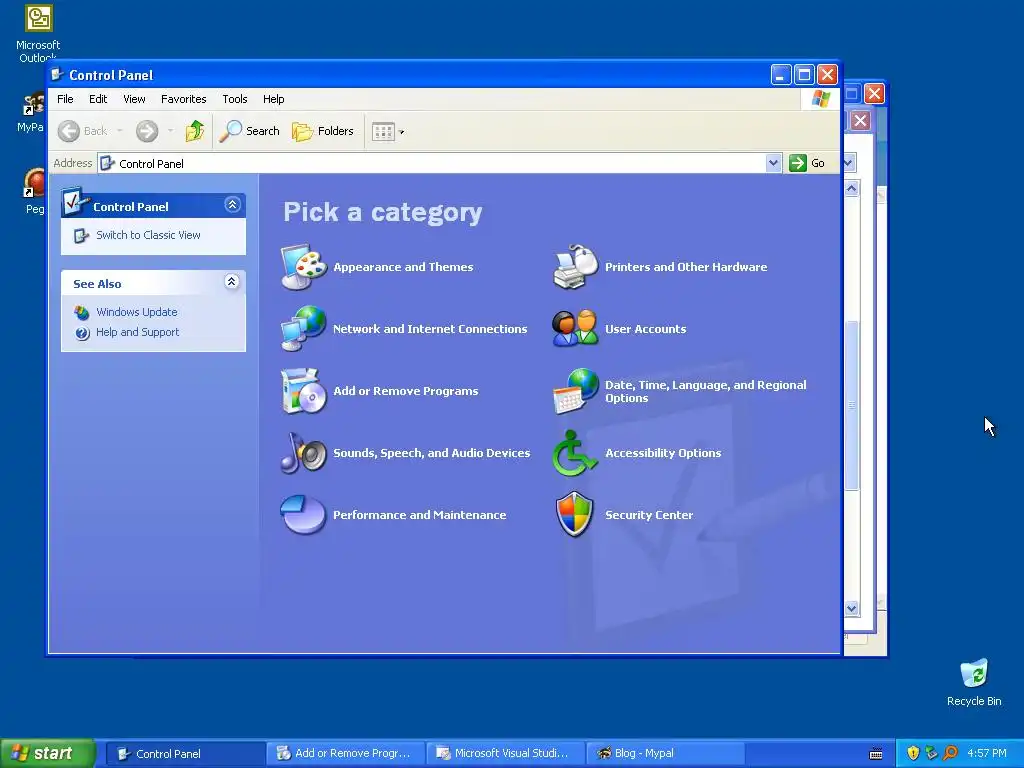
Task: Click the Up folder toolbar icon
Action: [195, 131]
